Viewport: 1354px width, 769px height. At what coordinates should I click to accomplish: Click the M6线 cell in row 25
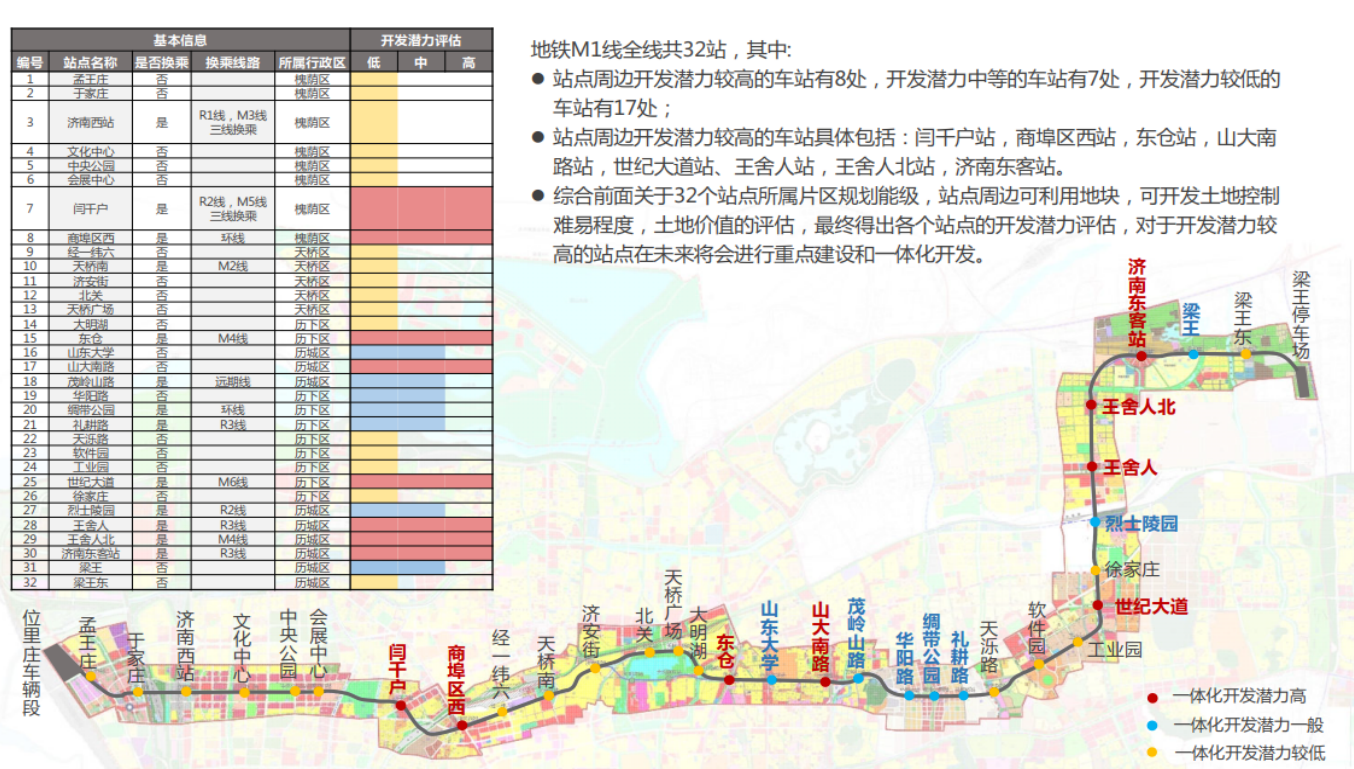click(233, 482)
